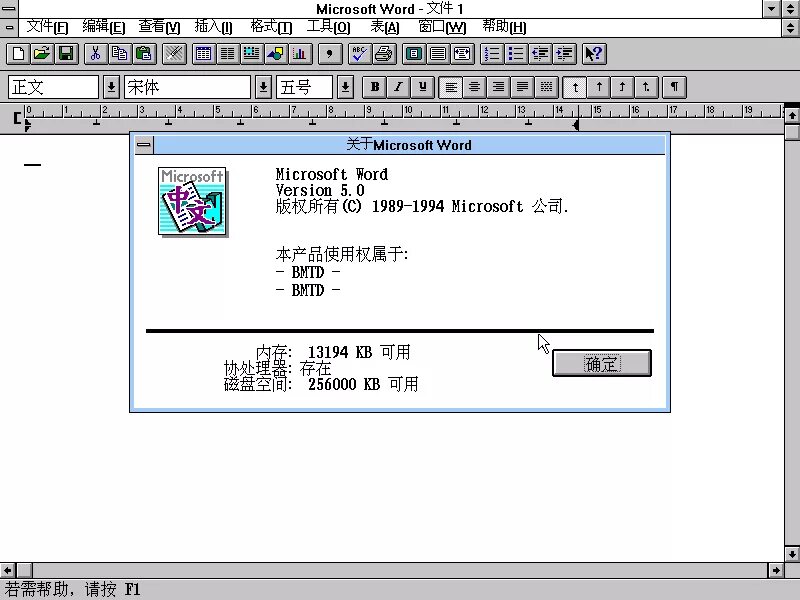Open the 窗口(W) menu

coord(442,27)
